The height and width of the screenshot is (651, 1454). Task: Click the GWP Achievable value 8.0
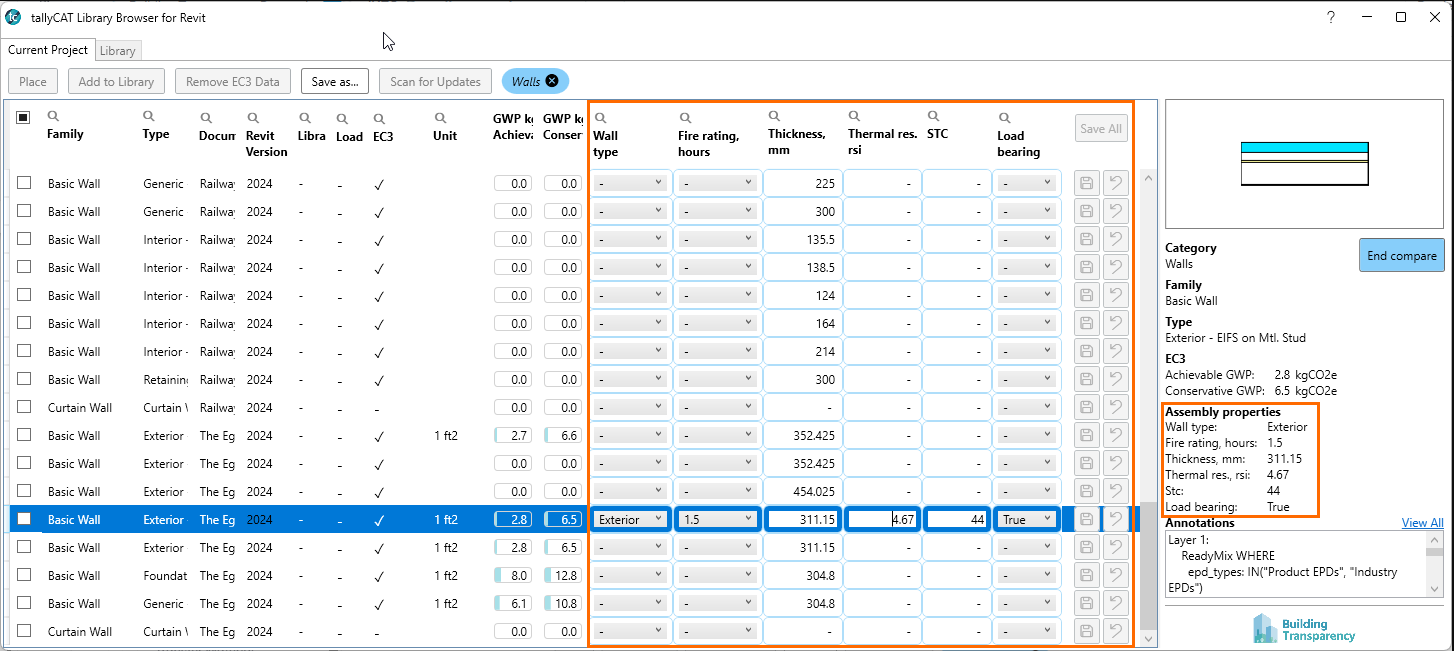(513, 575)
